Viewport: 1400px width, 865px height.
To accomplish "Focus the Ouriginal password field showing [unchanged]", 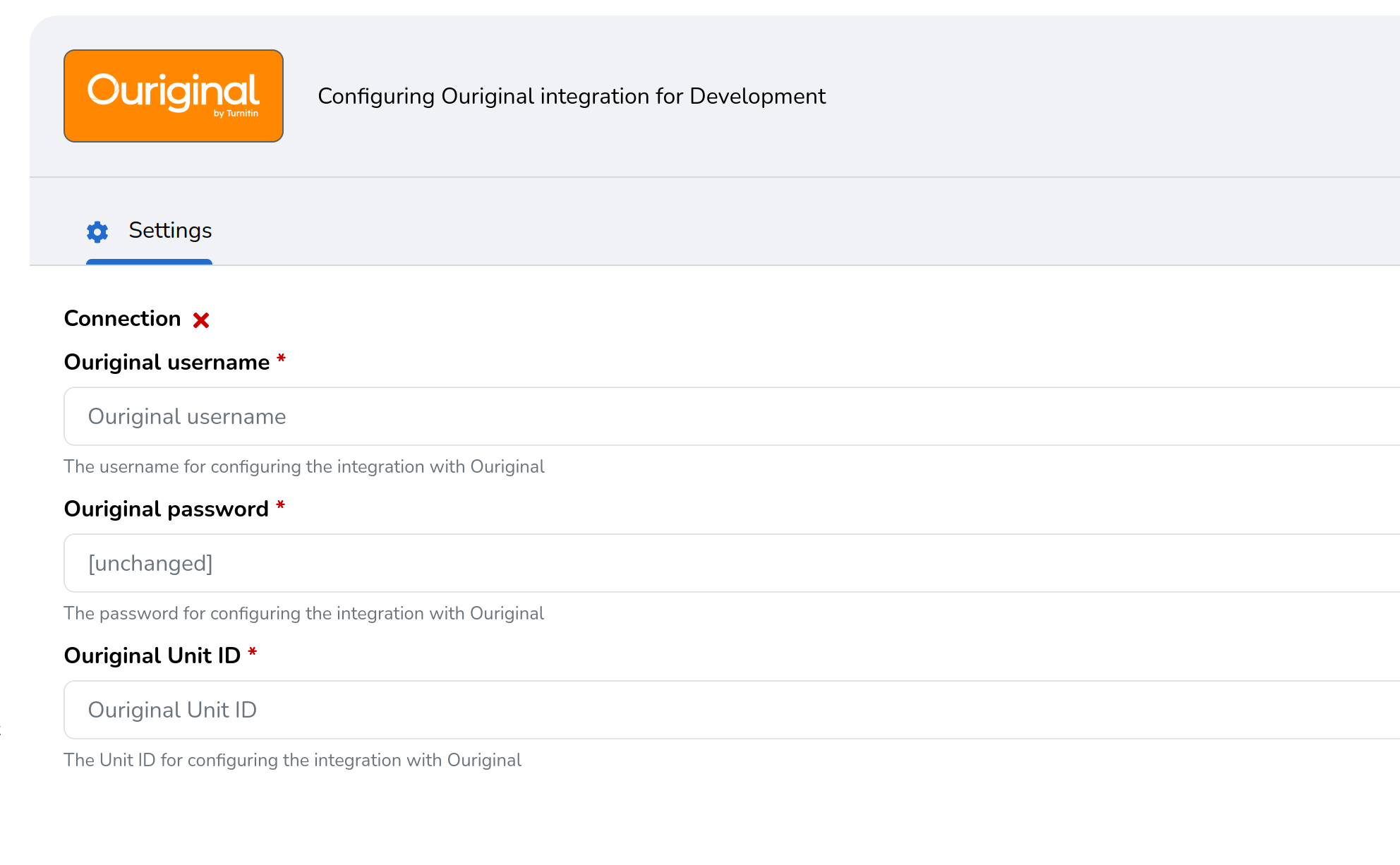I will coord(732,563).
